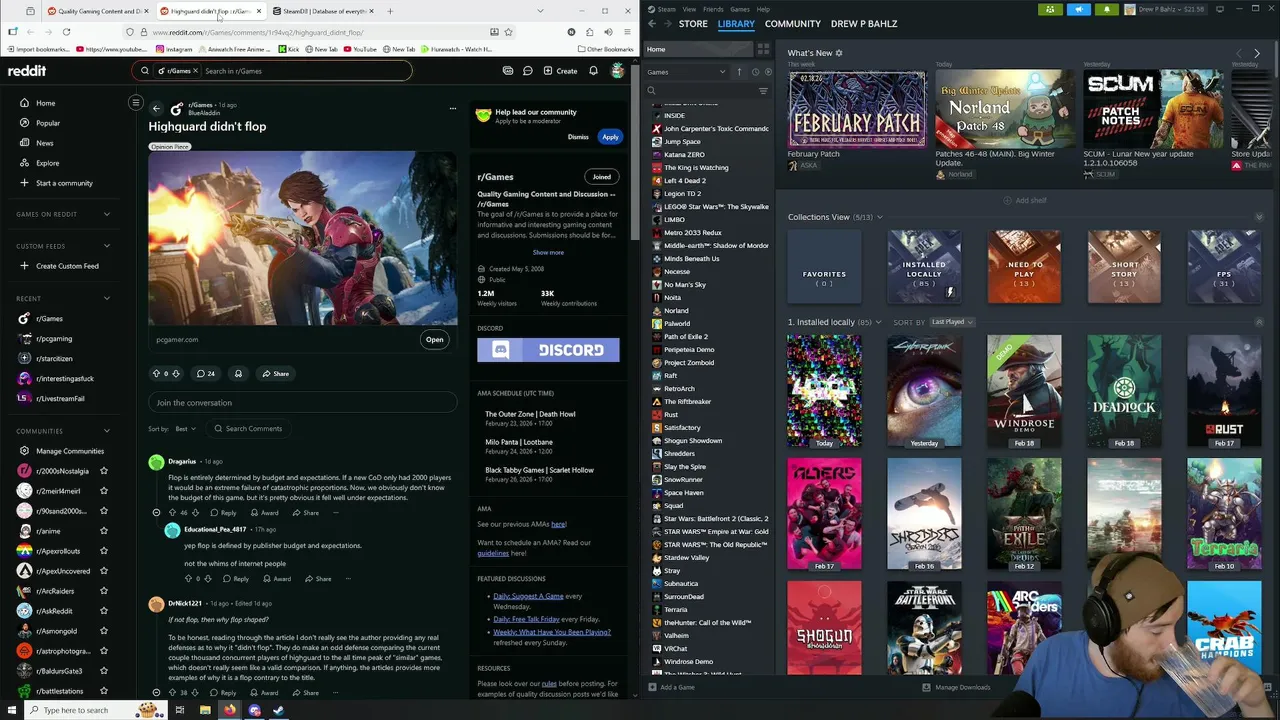Click the Joined button for r/Games
This screenshot has height=720, width=1280.
pyautogui.click(x=601, y=177)
